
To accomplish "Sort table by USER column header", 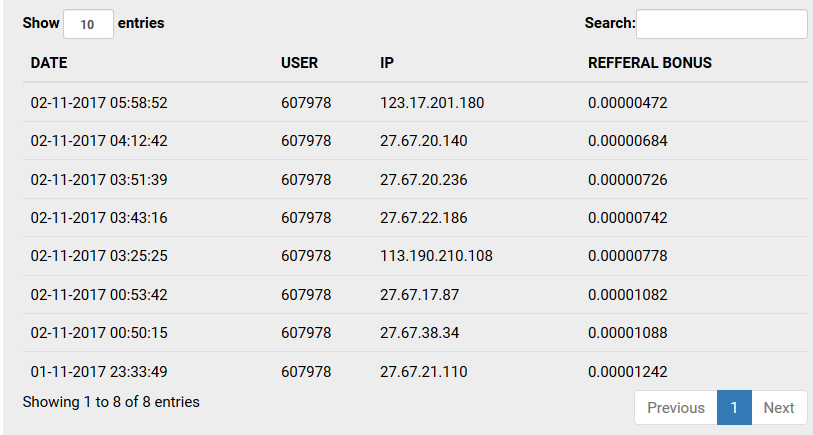I will (x=299, y=63).
